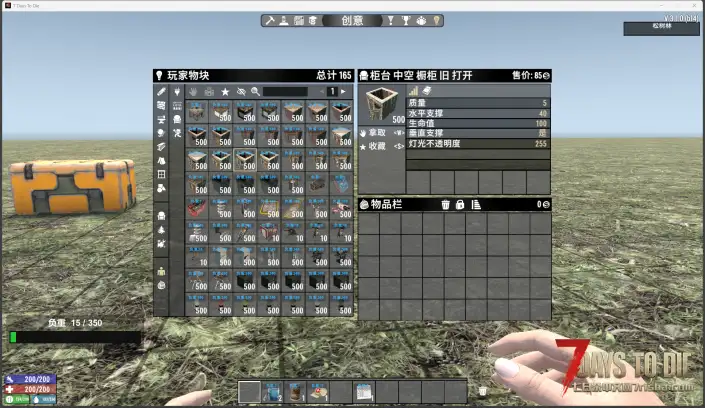Select the fourth hotbar slot item
This screenshot has height=408, width=705.
(x=318, y=392)
